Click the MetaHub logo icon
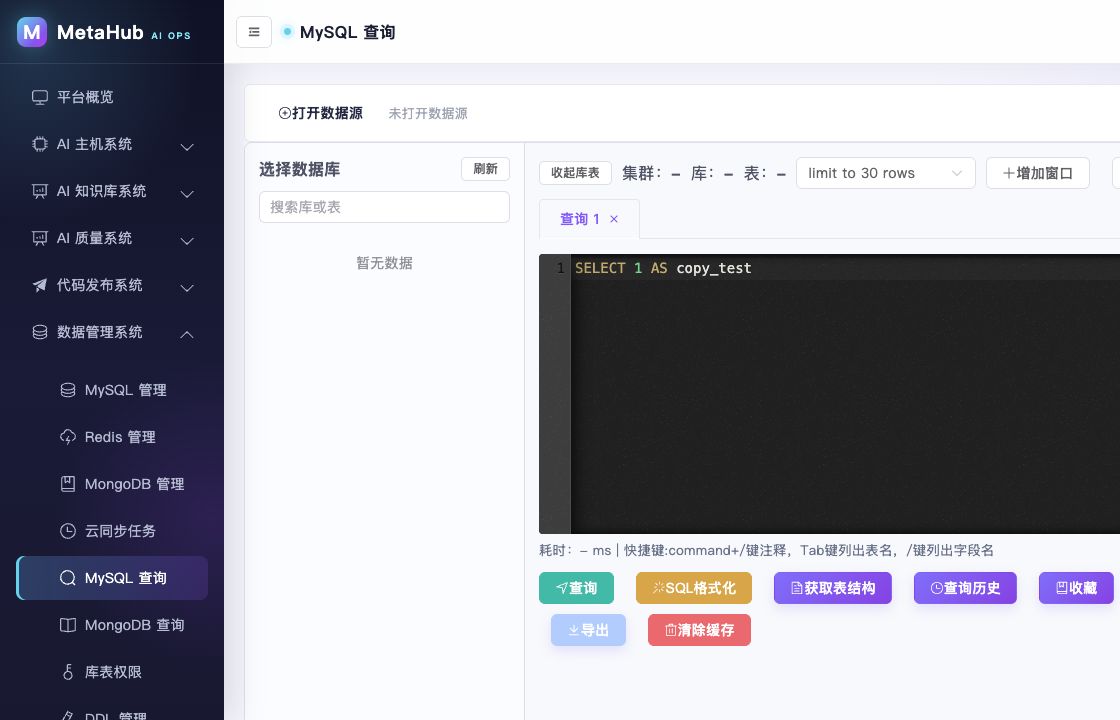Image resolution: width=1120 pixels, height=720 pixels. tap(32, 32)
